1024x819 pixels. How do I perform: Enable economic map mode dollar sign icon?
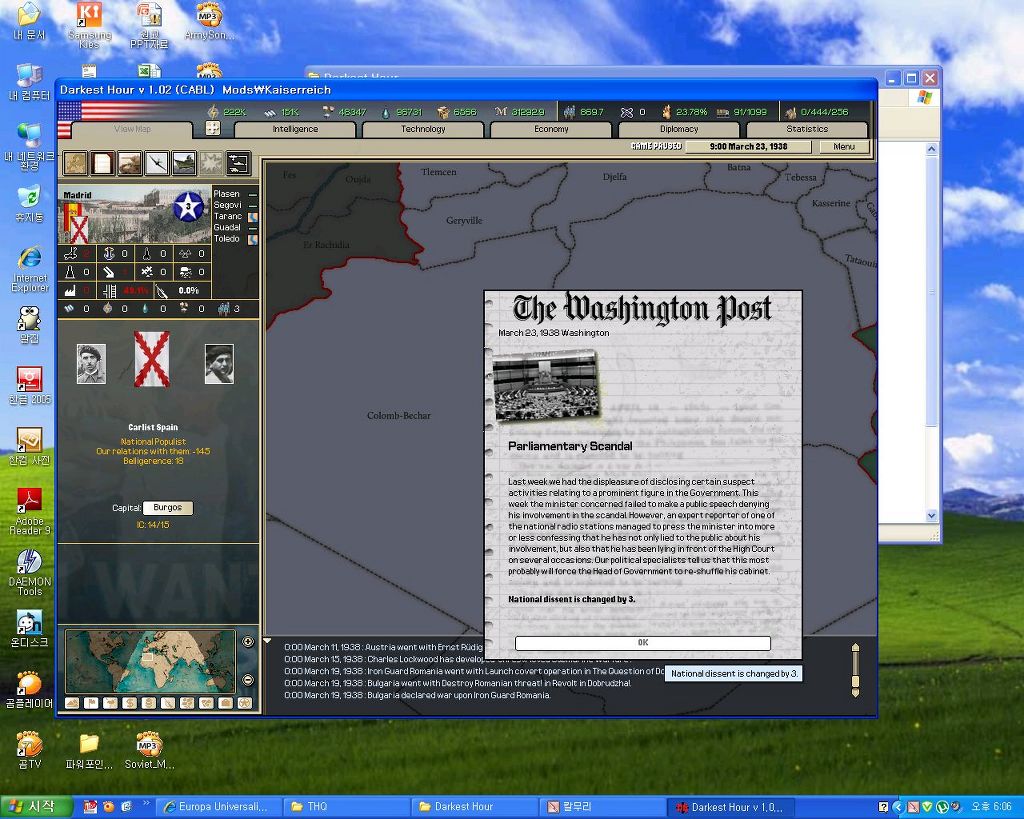(x=129, y=703)
